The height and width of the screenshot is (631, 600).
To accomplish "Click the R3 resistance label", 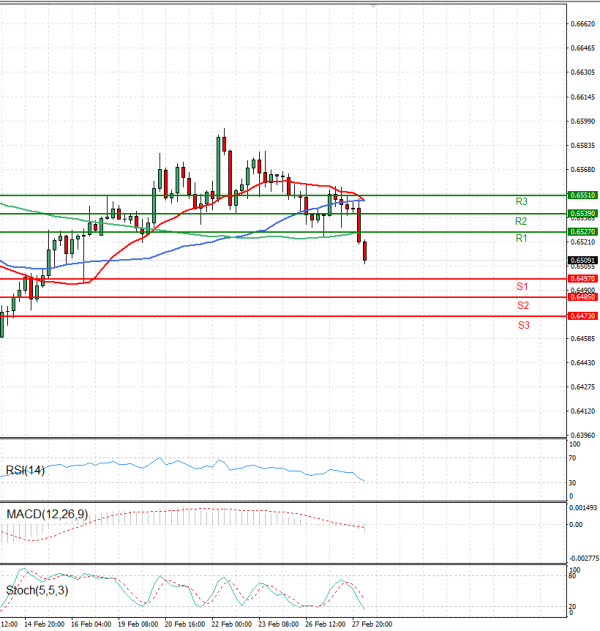I will click(x=521, y=202).
